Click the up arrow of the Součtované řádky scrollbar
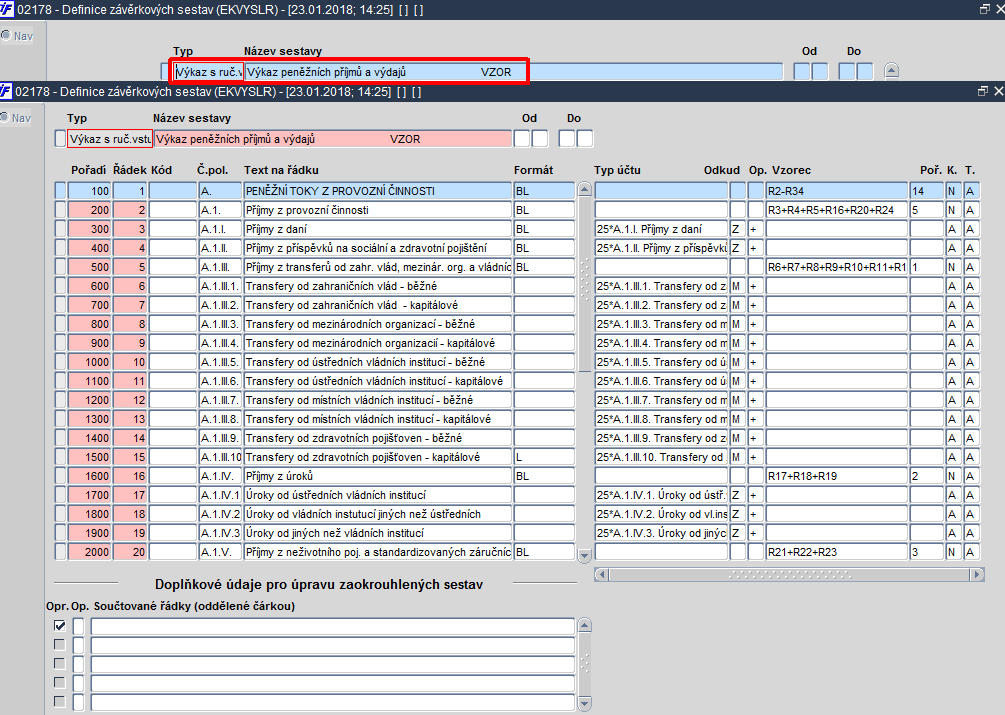Image resolution: width=1005 pixels, height=715 pixels. point(584,625)
